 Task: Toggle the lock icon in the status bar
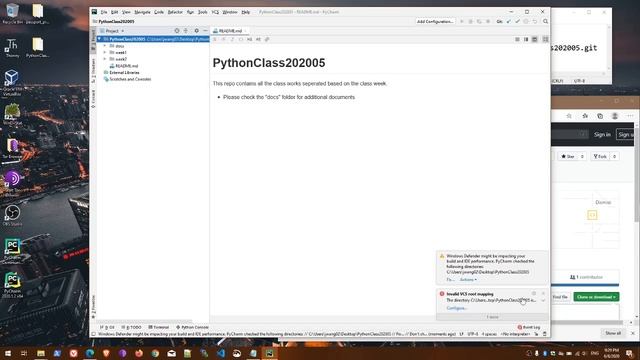click(536, 334)
